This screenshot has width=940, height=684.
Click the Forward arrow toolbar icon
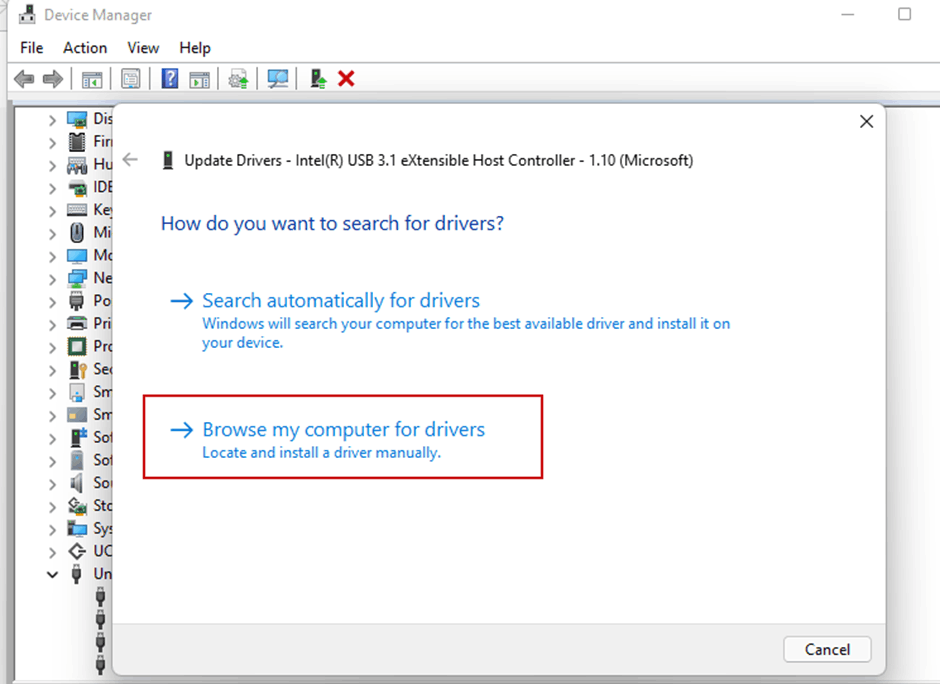53,79
